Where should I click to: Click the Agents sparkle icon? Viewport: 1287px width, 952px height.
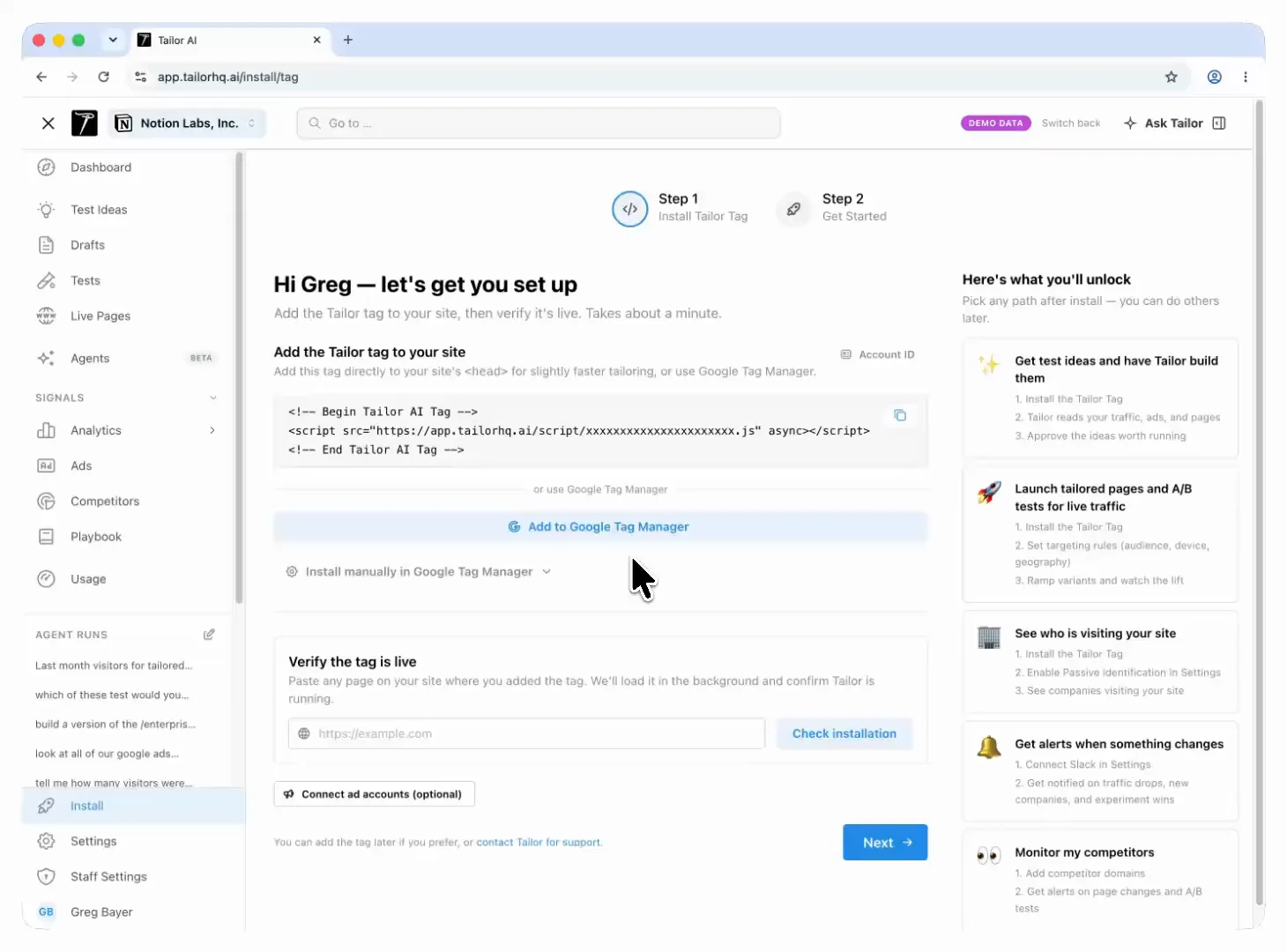pos(47,358)
